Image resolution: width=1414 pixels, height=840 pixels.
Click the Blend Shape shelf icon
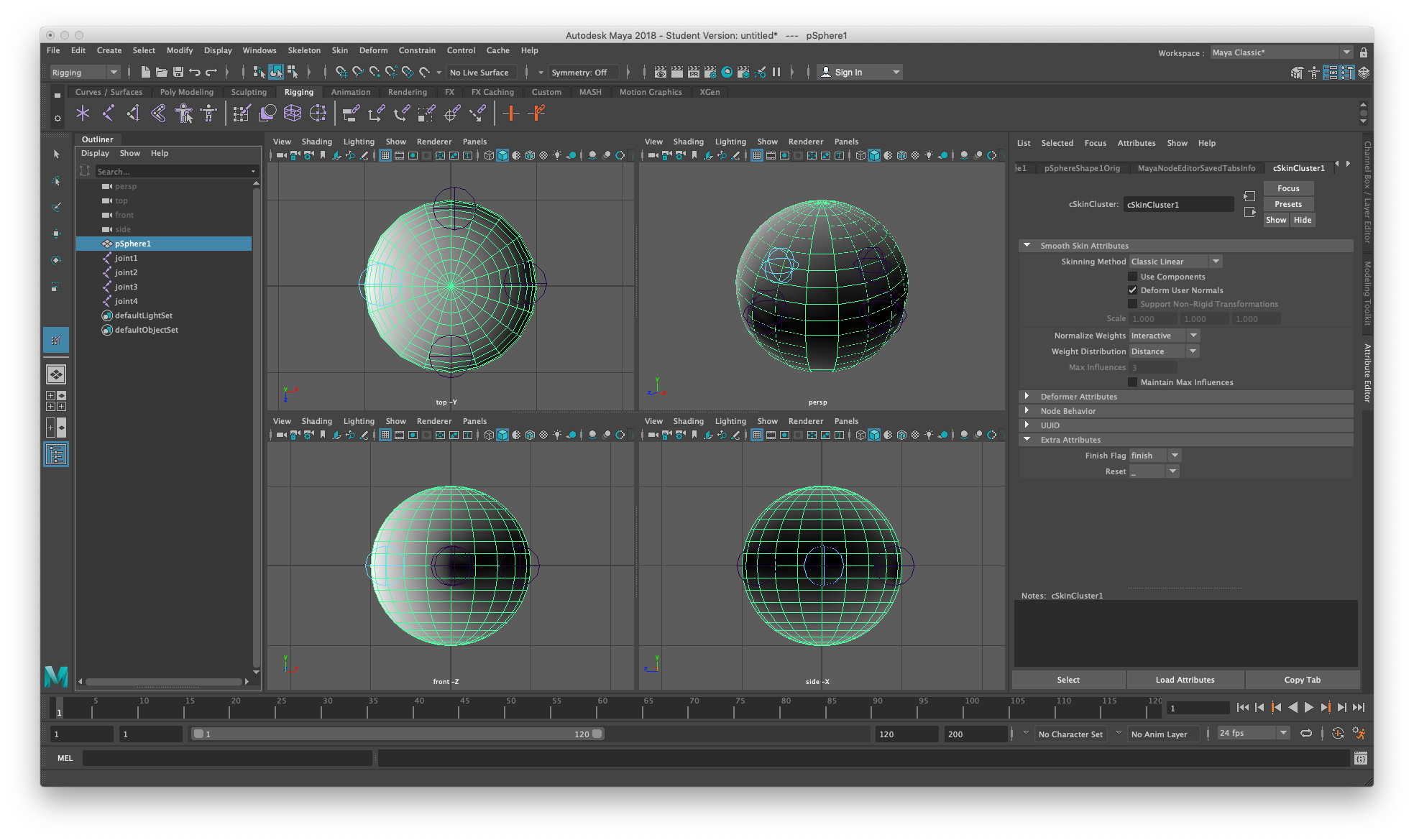267,113
